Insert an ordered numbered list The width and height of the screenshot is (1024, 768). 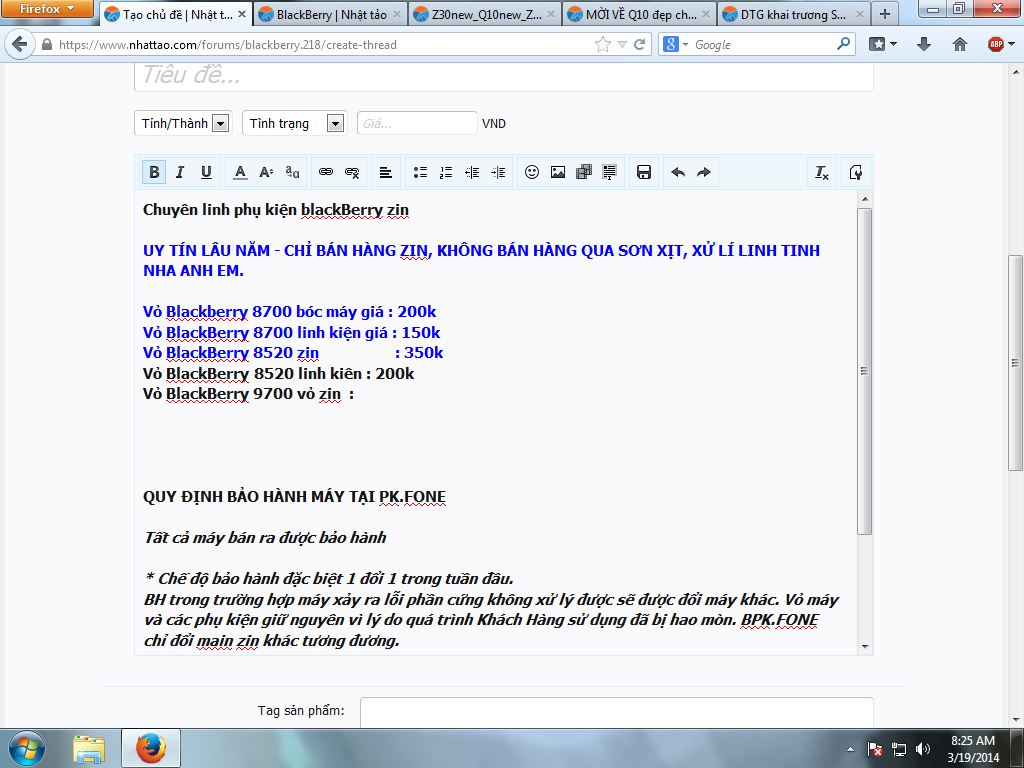tap(446, 172)
